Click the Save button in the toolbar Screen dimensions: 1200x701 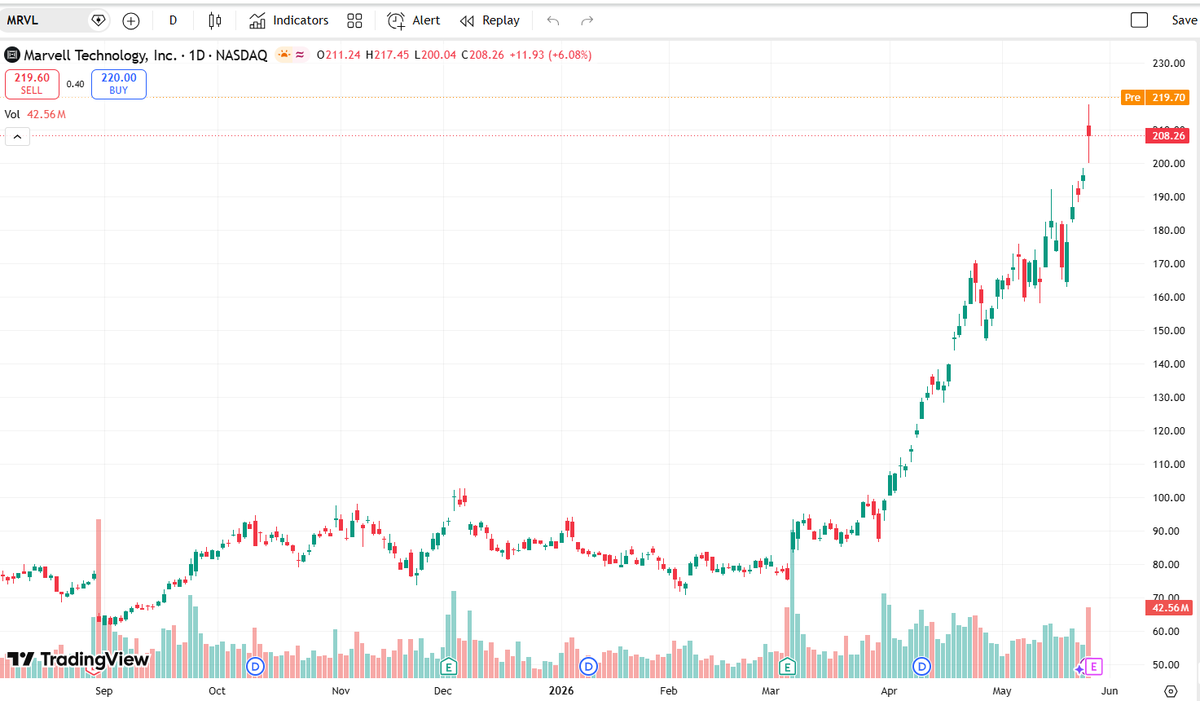point(1183,20)
